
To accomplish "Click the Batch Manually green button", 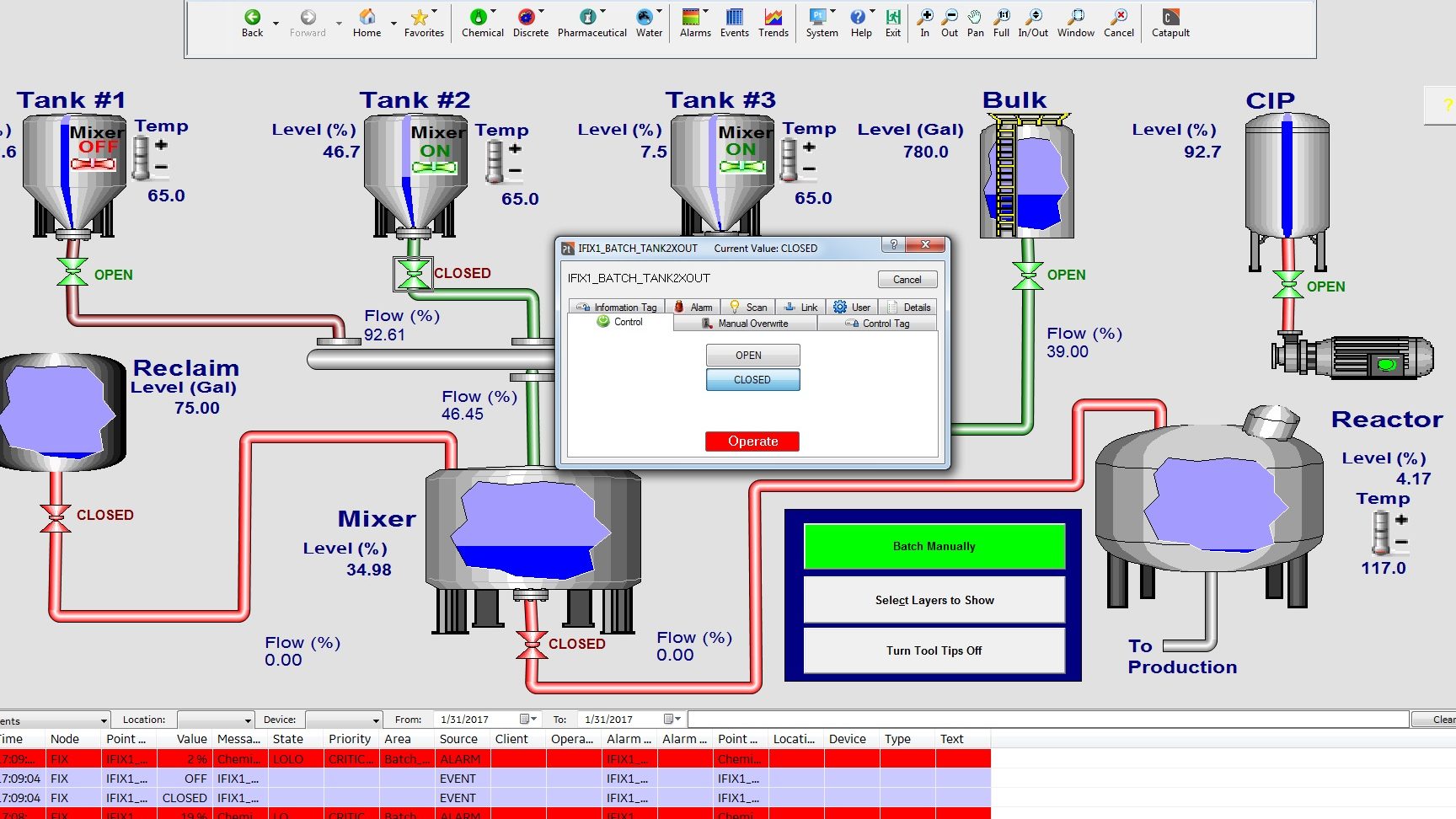I will (x=934, y=547).
